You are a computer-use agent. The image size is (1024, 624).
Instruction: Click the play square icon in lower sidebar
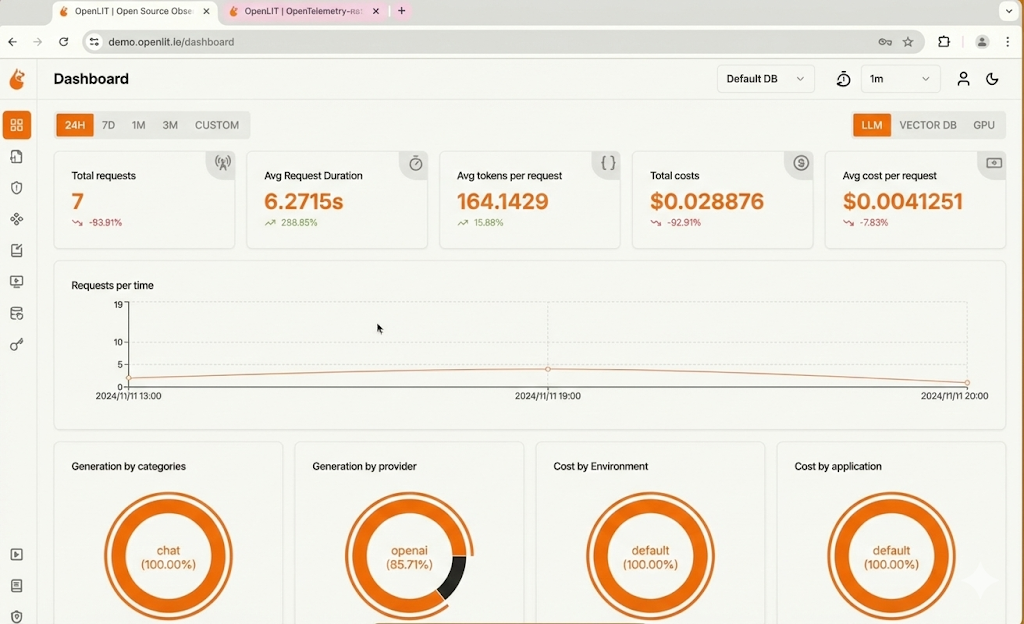(x=17, y=554)
